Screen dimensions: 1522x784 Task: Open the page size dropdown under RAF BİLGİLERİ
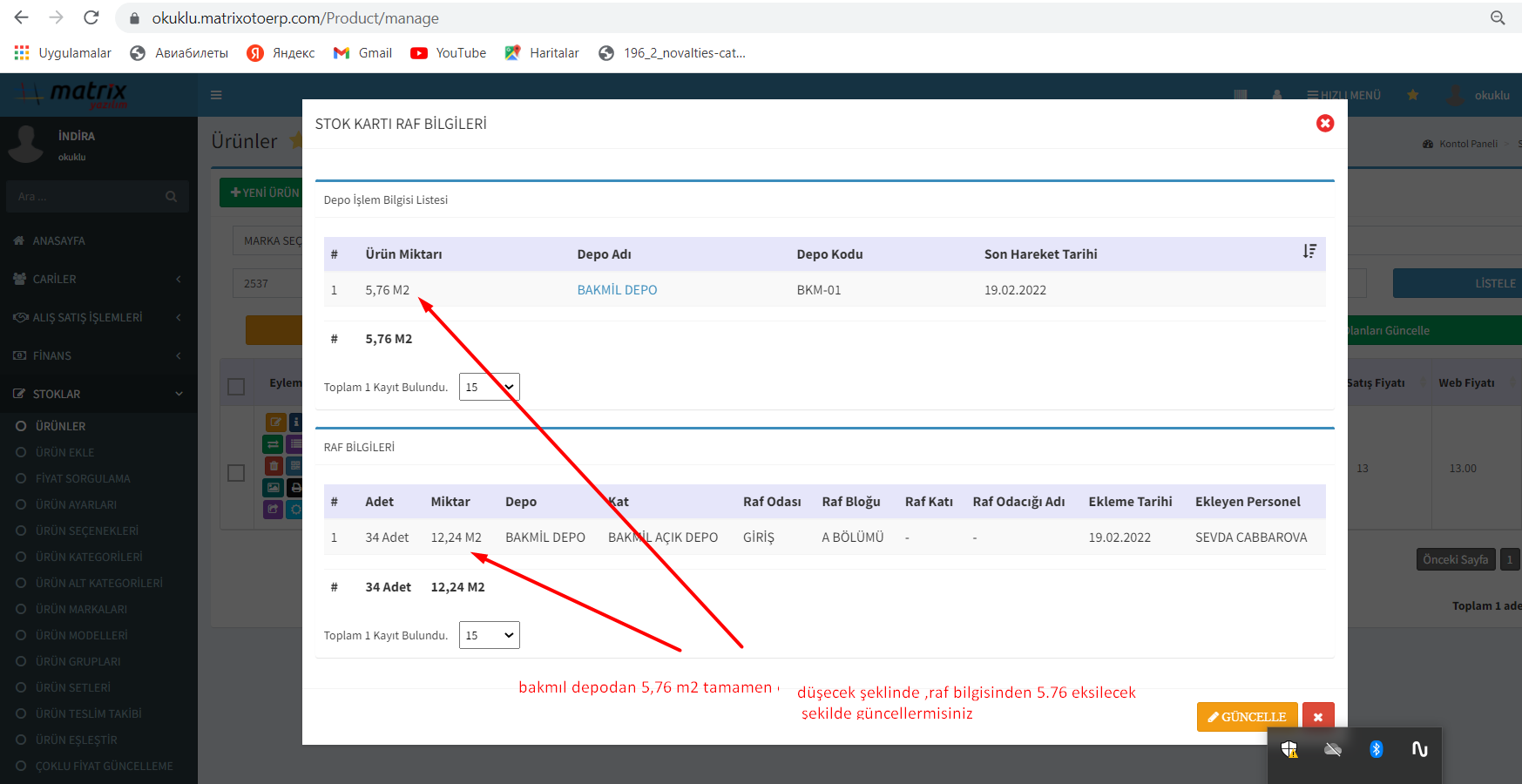pos(489,635)
